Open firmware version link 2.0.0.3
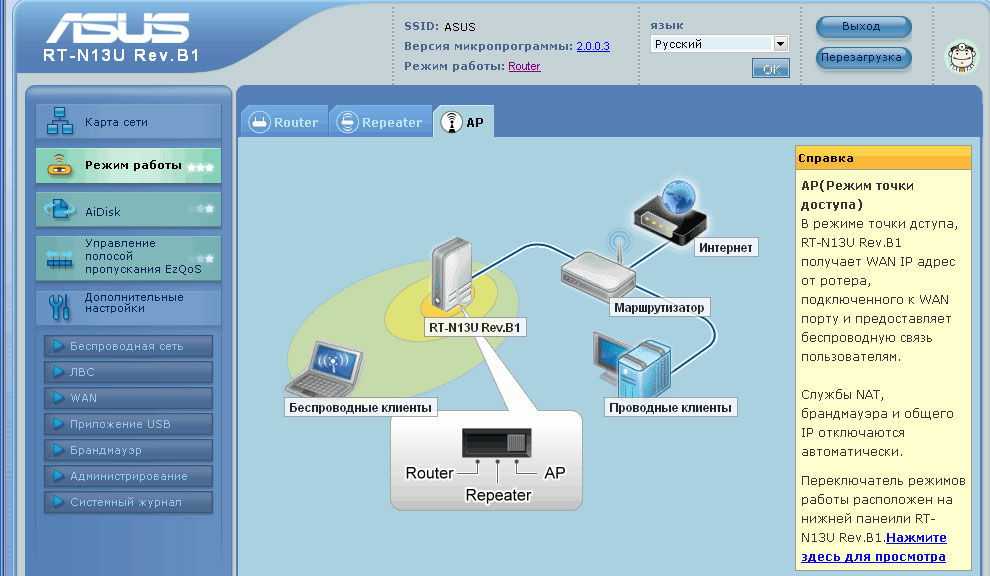 click(x=593, y=46)
